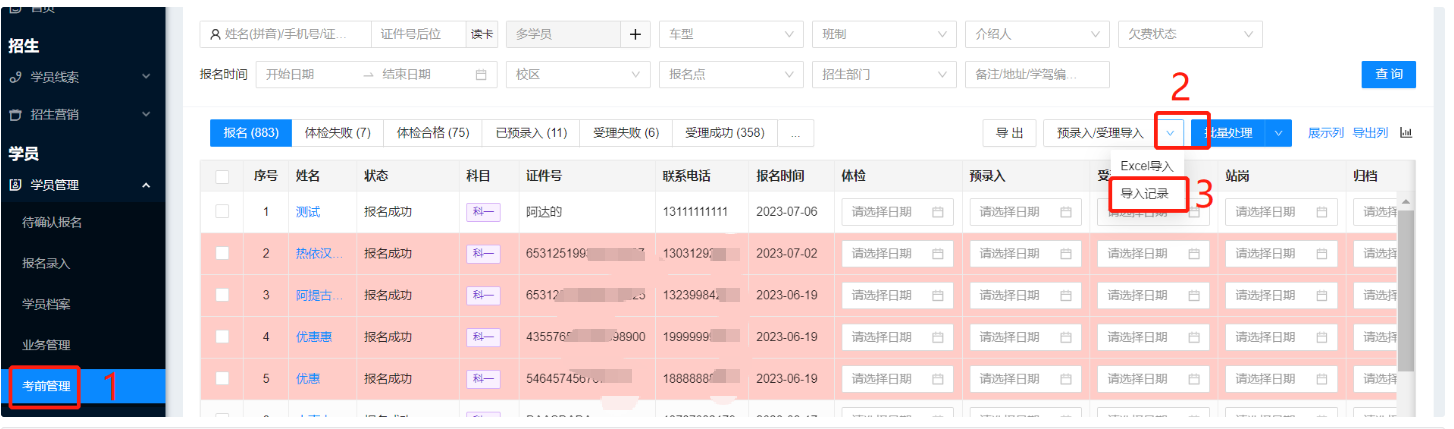Check the box for row 5 优惠

tap(222, 379)
